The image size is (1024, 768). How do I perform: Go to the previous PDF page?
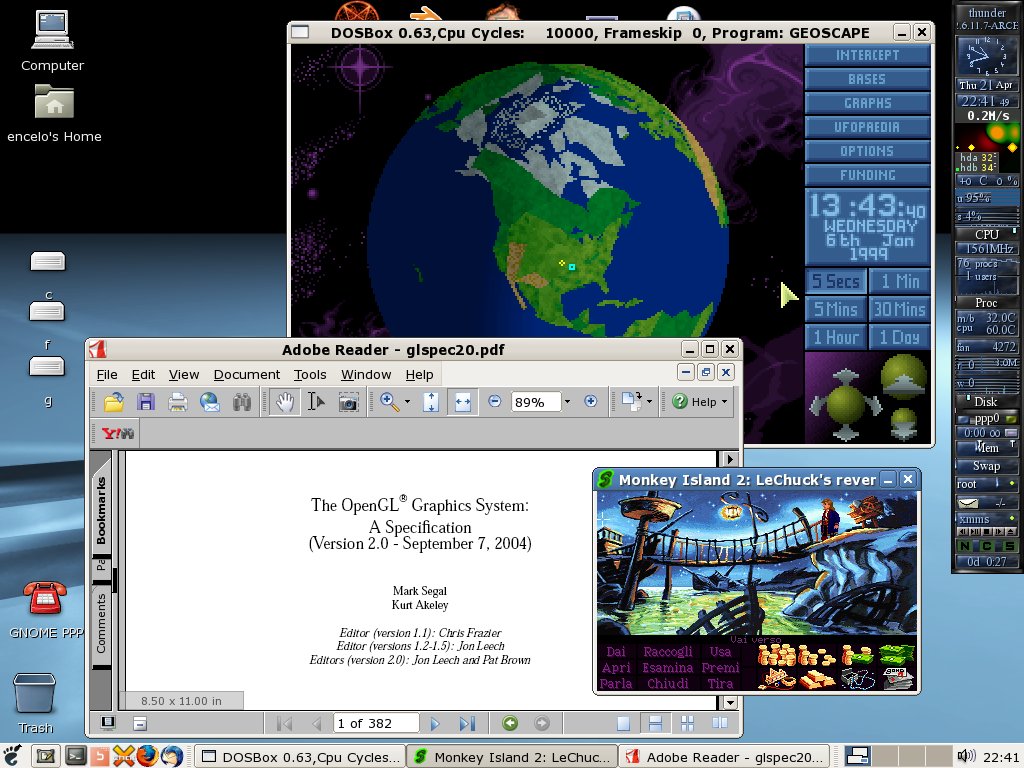coord(317,723)
